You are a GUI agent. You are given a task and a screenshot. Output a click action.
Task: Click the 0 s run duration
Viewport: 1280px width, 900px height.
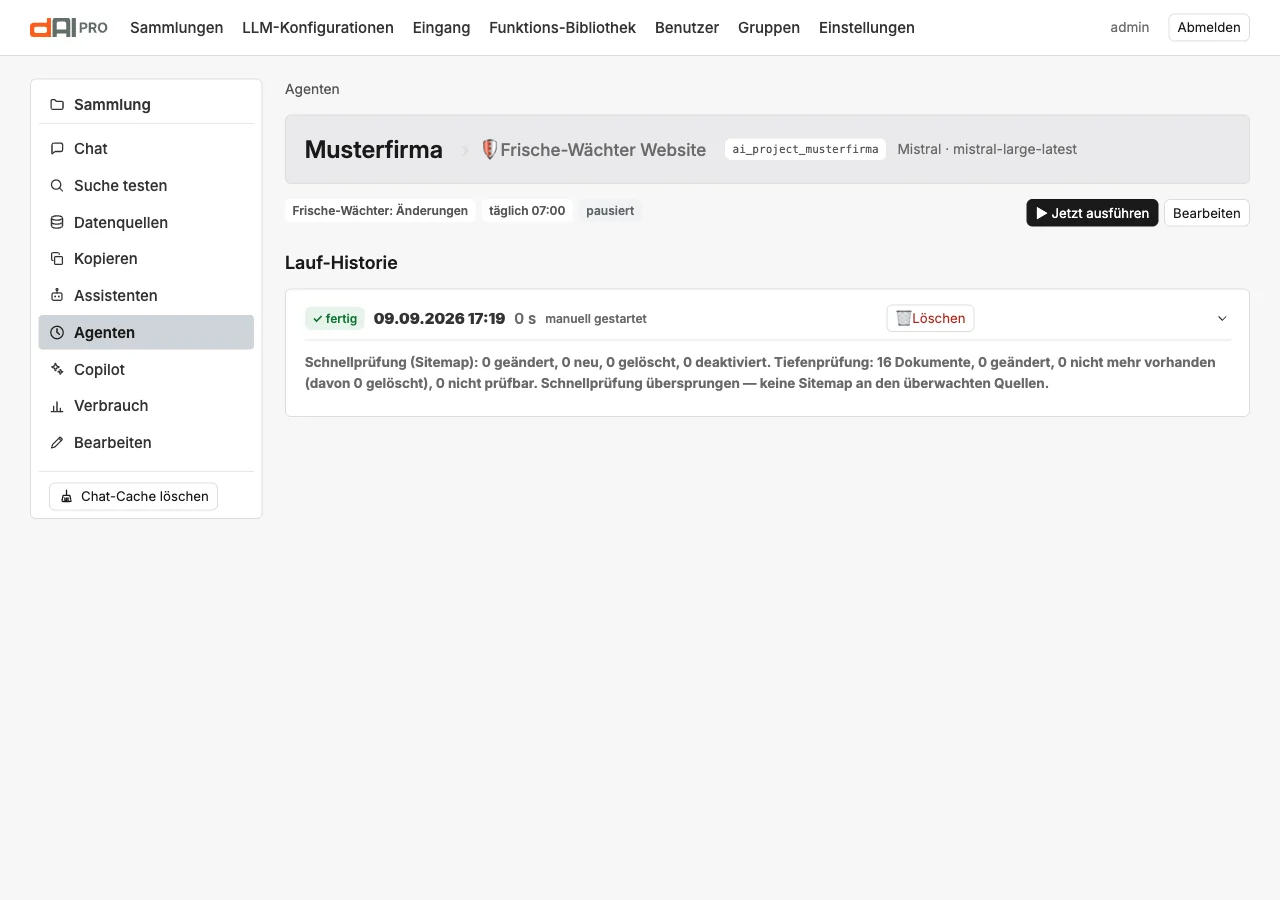coord(525,319)
